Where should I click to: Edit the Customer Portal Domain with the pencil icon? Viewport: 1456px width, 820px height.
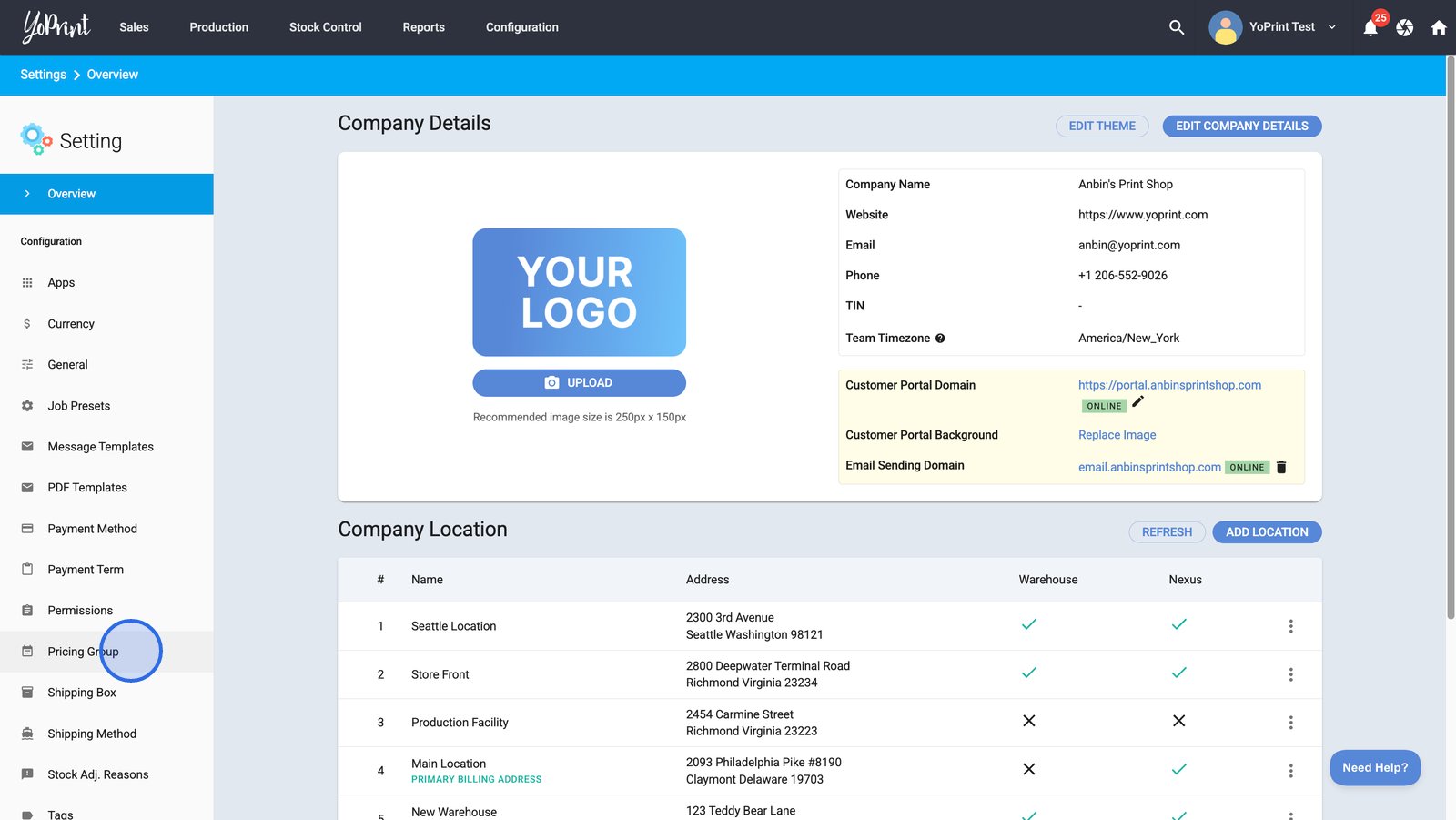[1137, 401]
